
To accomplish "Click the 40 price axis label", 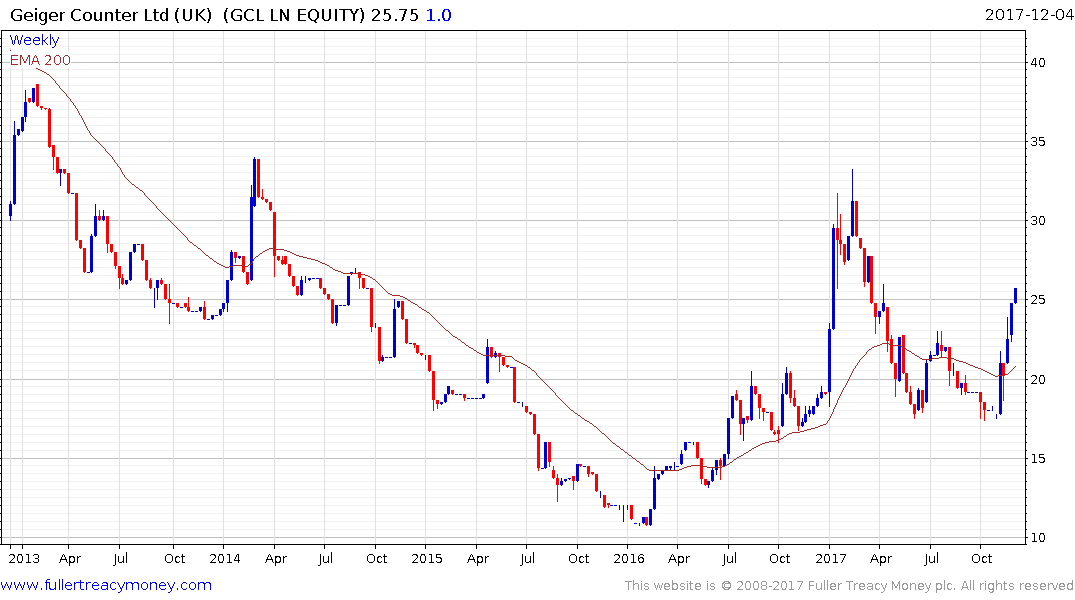I will pyautogui.click(x=1038, y=62).
